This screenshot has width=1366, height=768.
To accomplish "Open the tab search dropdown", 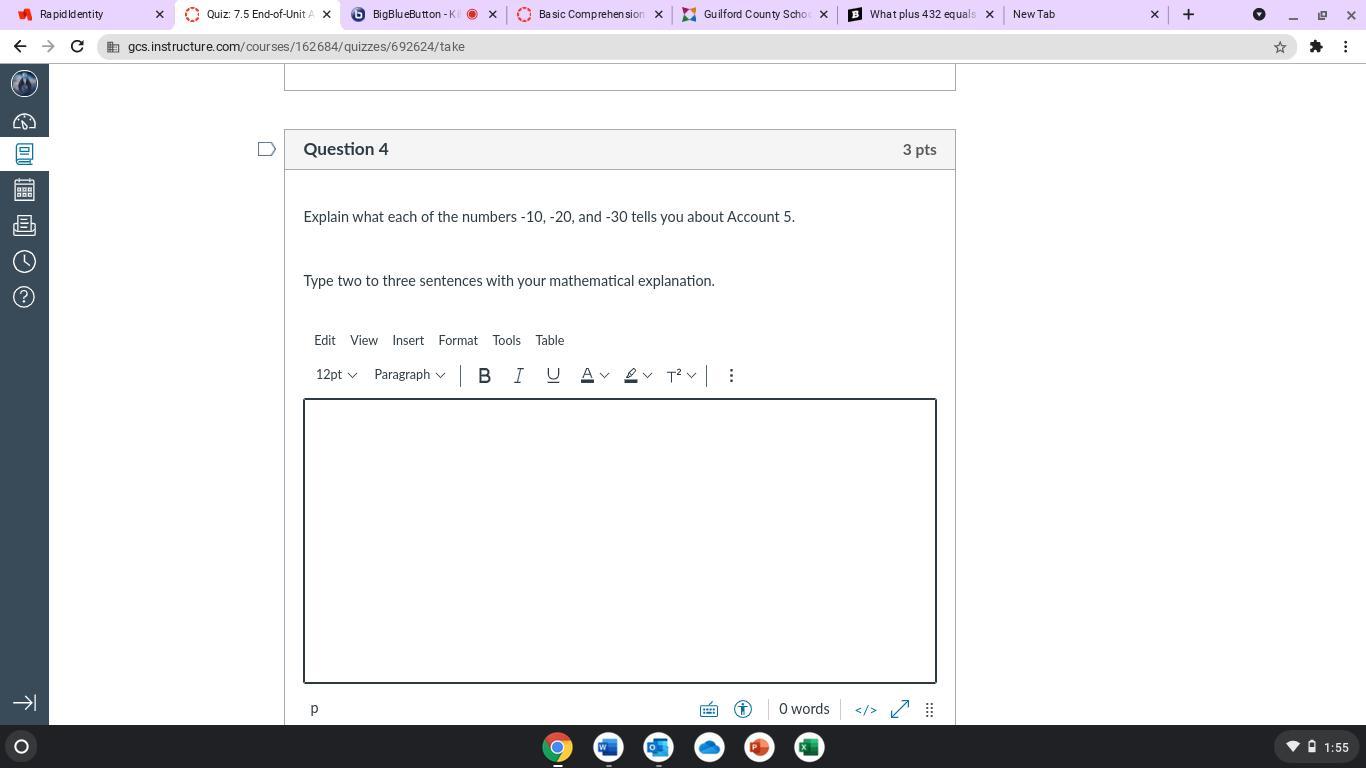I will coord(1259,14).
